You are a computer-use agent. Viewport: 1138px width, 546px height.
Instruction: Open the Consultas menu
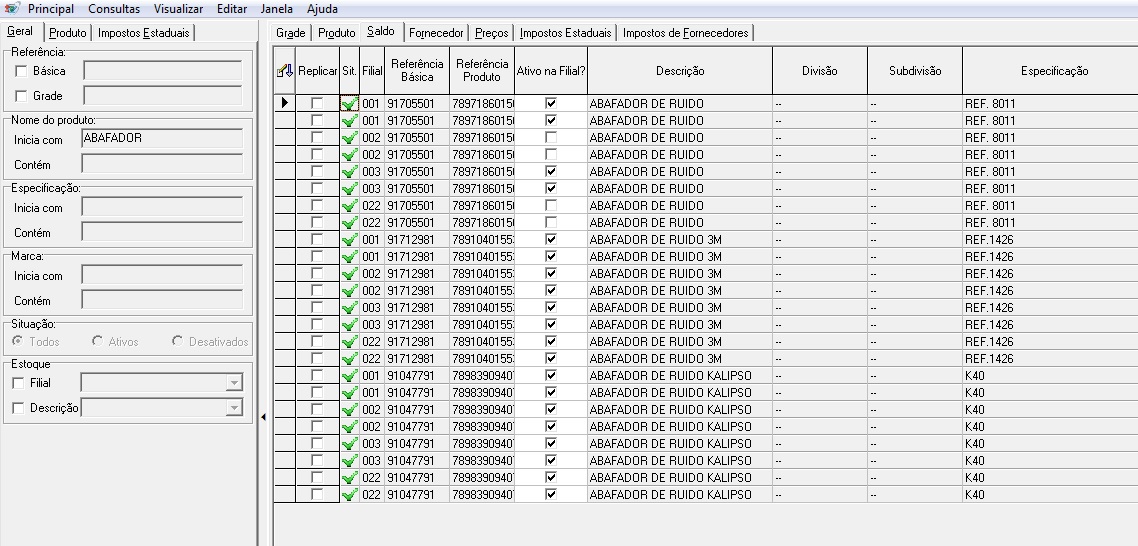(114, 9)
